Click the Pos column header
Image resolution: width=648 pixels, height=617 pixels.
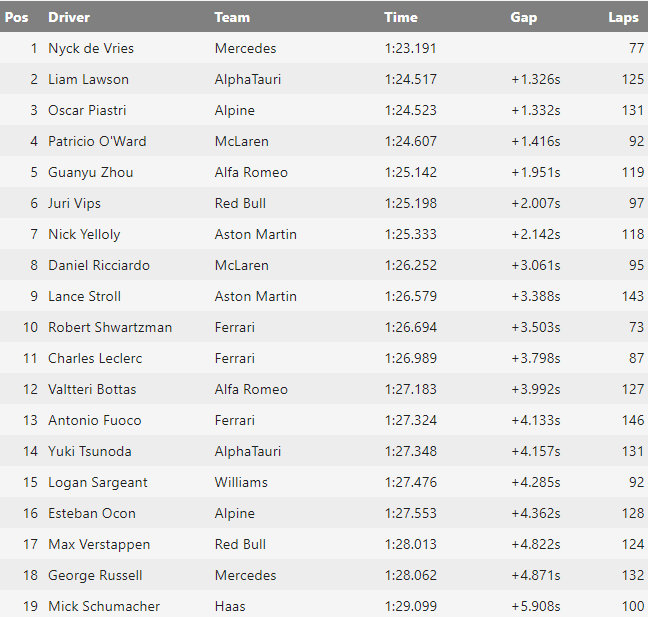pyautogui.click(x=17, y=17)
